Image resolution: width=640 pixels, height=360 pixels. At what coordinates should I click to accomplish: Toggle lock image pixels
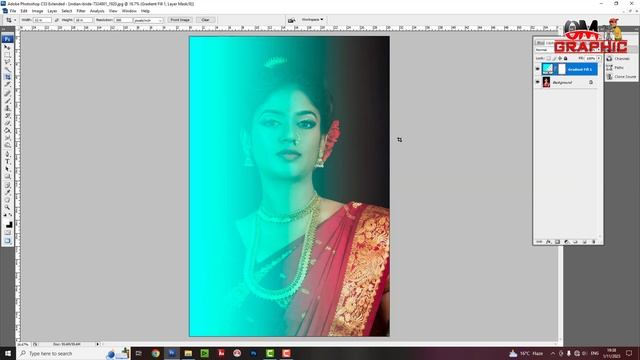pos(554,58)
